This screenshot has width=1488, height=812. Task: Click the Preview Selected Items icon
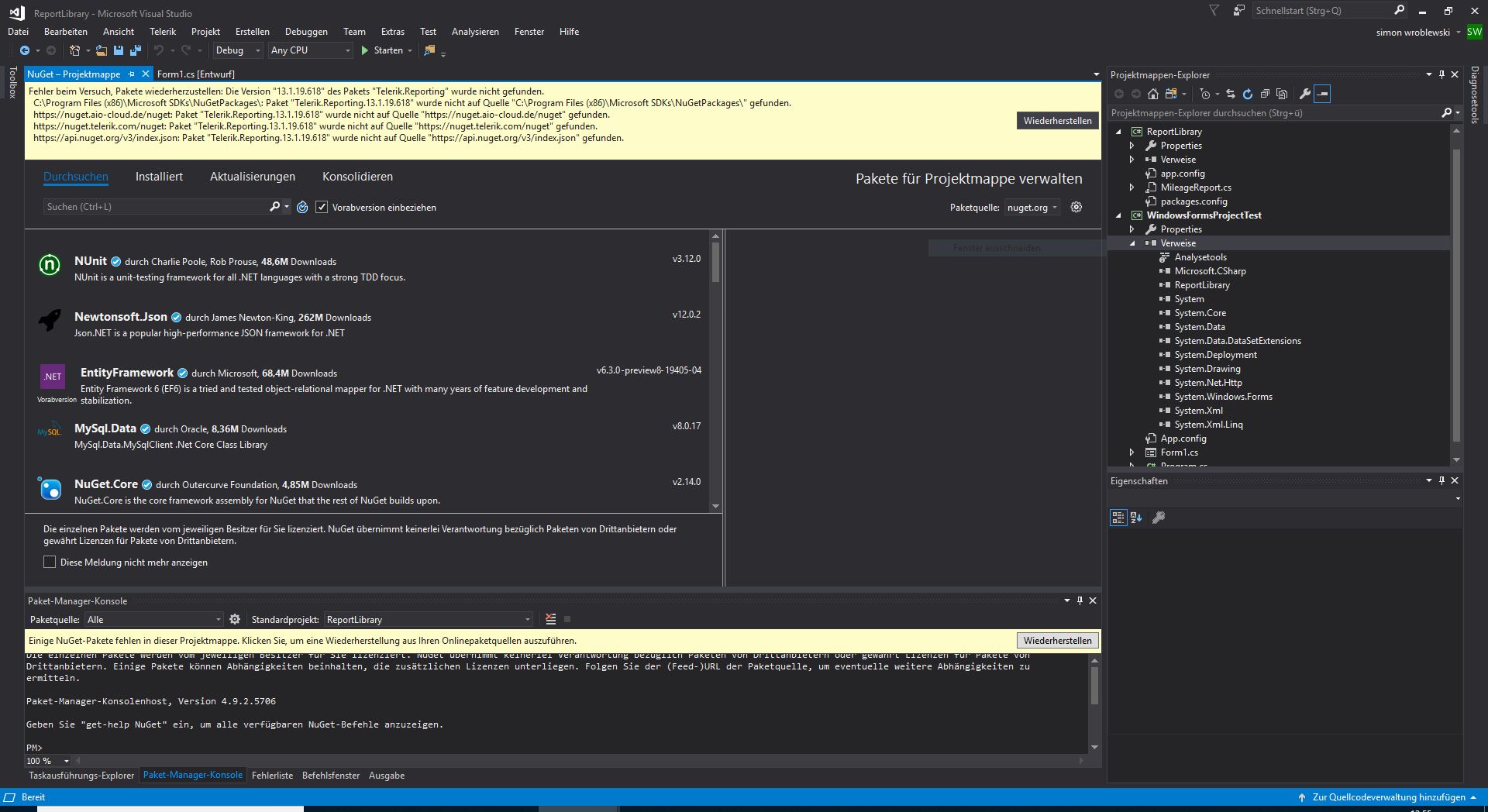click(x=1323, y=94)
